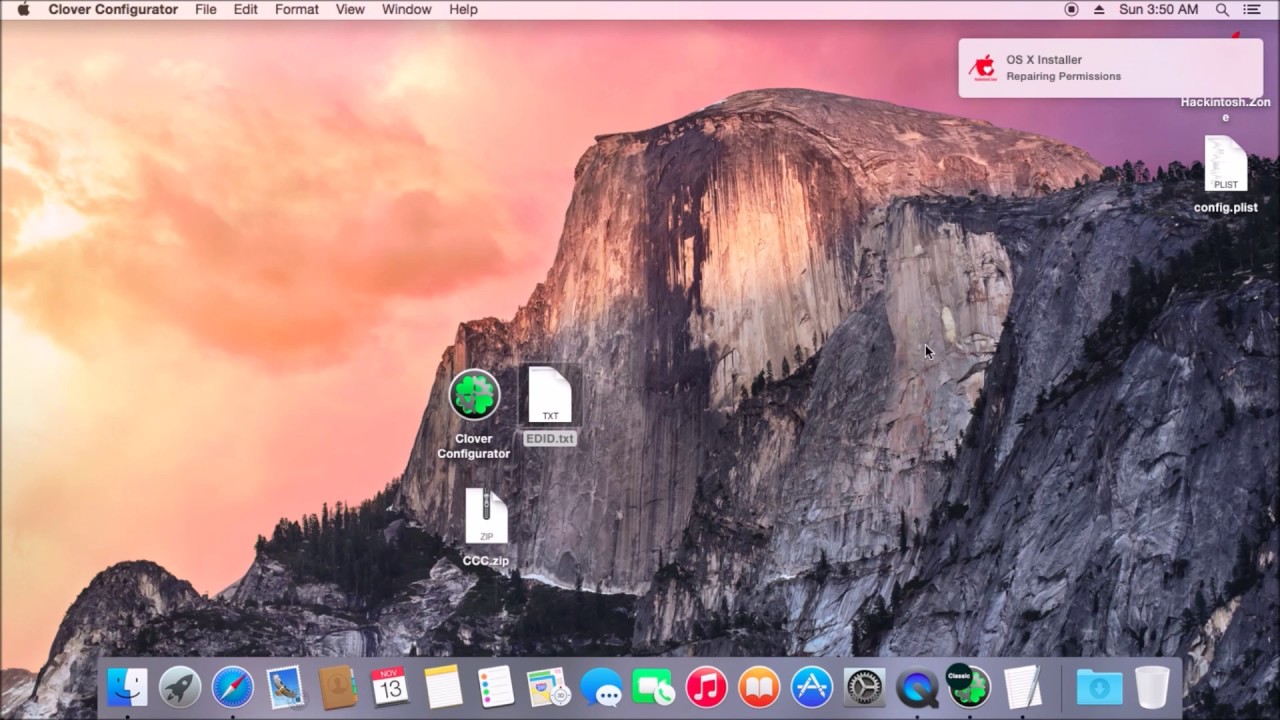Open Messages from the Dock
This screenshot has width=1280, height=720.
[601, 687]
